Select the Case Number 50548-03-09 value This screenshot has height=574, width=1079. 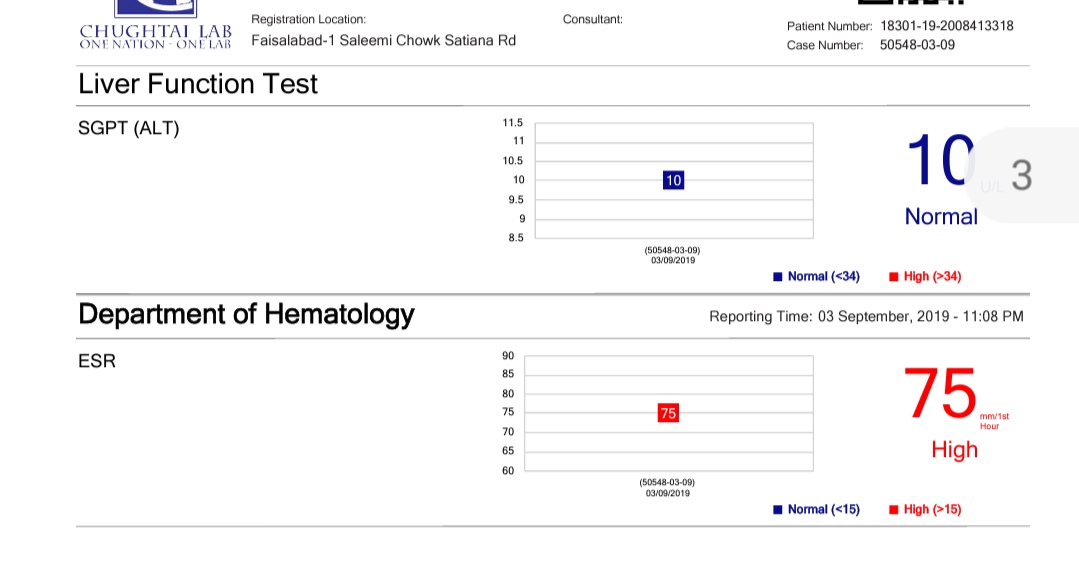point(917,45)
